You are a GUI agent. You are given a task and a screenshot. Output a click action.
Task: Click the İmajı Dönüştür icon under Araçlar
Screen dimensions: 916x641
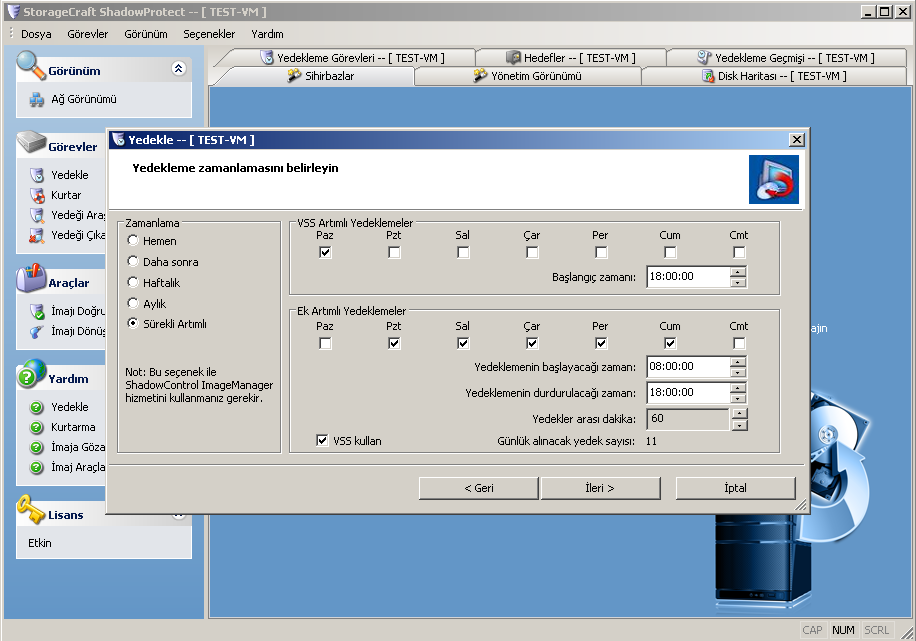37,331
